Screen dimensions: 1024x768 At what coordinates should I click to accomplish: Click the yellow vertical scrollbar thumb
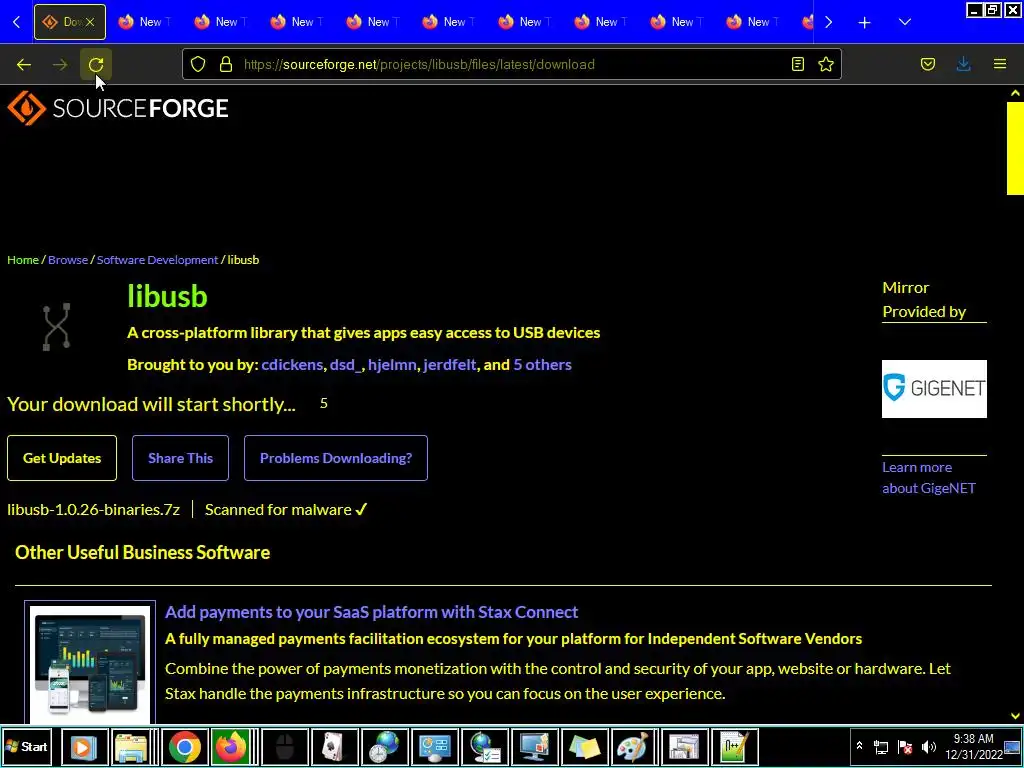1015,148
